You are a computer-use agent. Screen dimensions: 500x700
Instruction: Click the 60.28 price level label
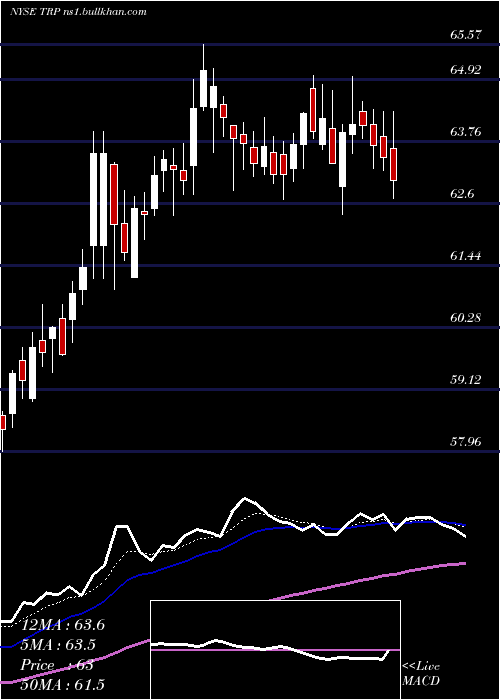click(465, 318)
